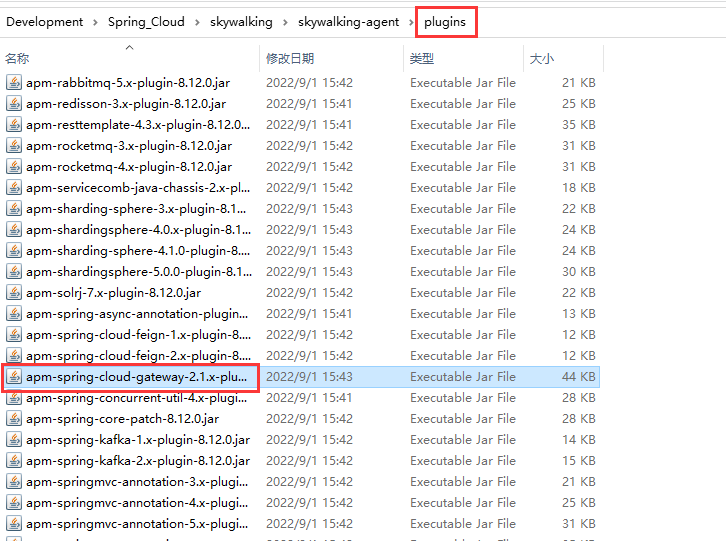This screenshot has width=726, height=541.
Task: Click the 18 KB size cell
Action: pos(579,188)
